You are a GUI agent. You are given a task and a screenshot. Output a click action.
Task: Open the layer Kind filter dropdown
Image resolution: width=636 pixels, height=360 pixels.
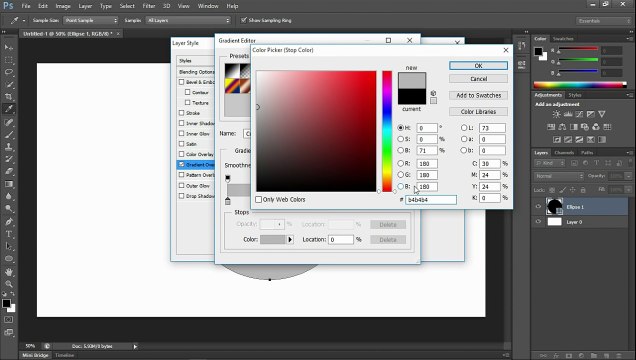coord(550,163)
